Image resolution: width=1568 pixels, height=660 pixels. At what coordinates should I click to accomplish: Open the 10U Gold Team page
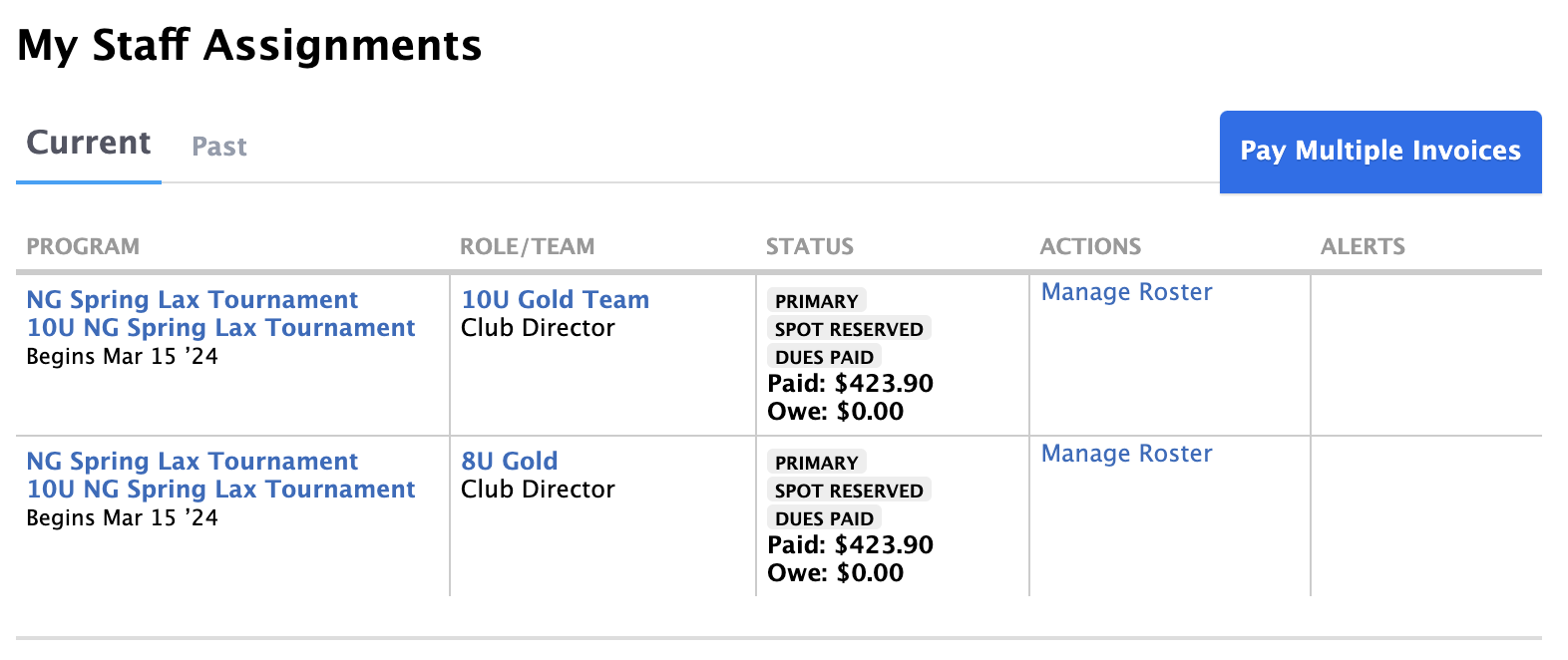(555, 299)
